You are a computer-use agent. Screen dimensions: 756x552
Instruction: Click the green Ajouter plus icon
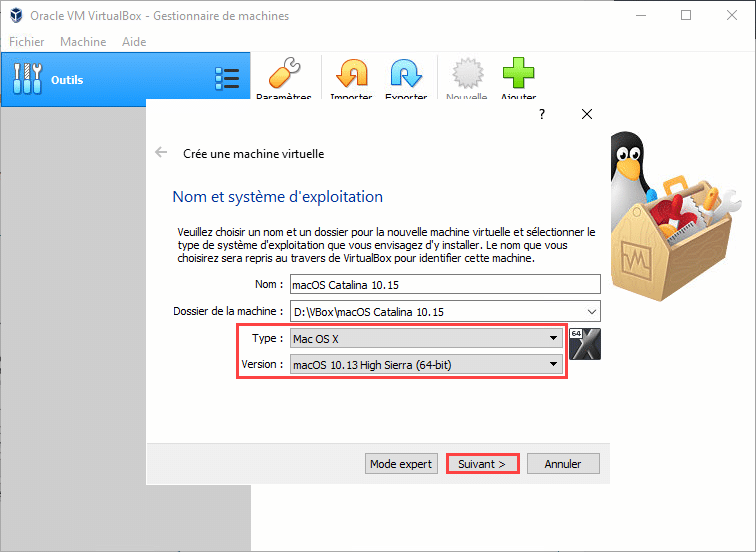tap(518, 73)
